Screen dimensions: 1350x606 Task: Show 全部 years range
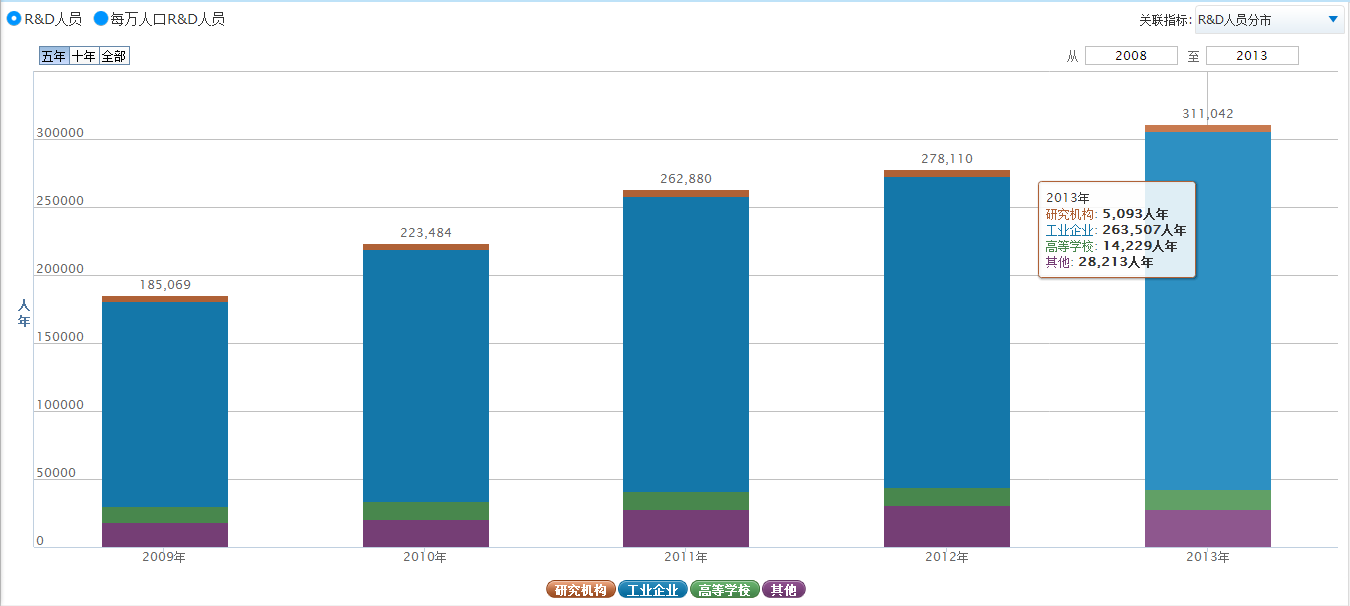(x=114, y=56)
